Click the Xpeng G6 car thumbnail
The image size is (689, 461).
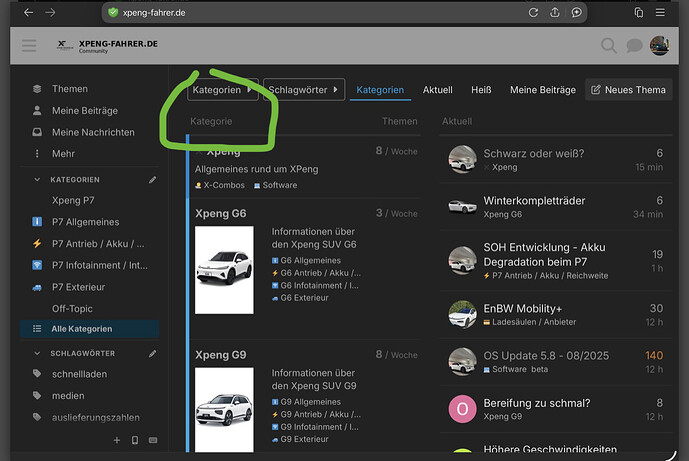point(224,269)
